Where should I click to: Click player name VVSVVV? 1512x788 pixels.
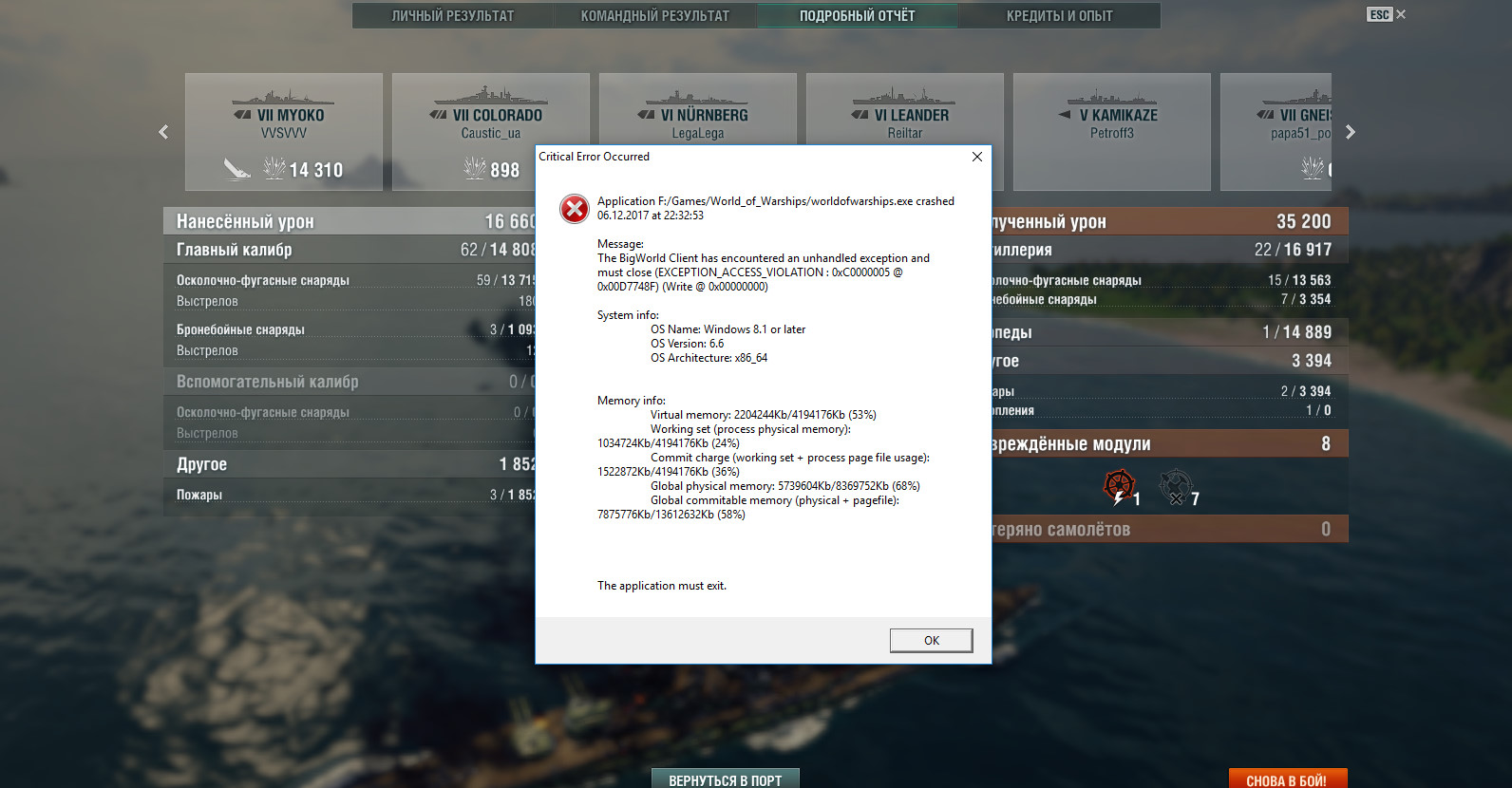284,133
